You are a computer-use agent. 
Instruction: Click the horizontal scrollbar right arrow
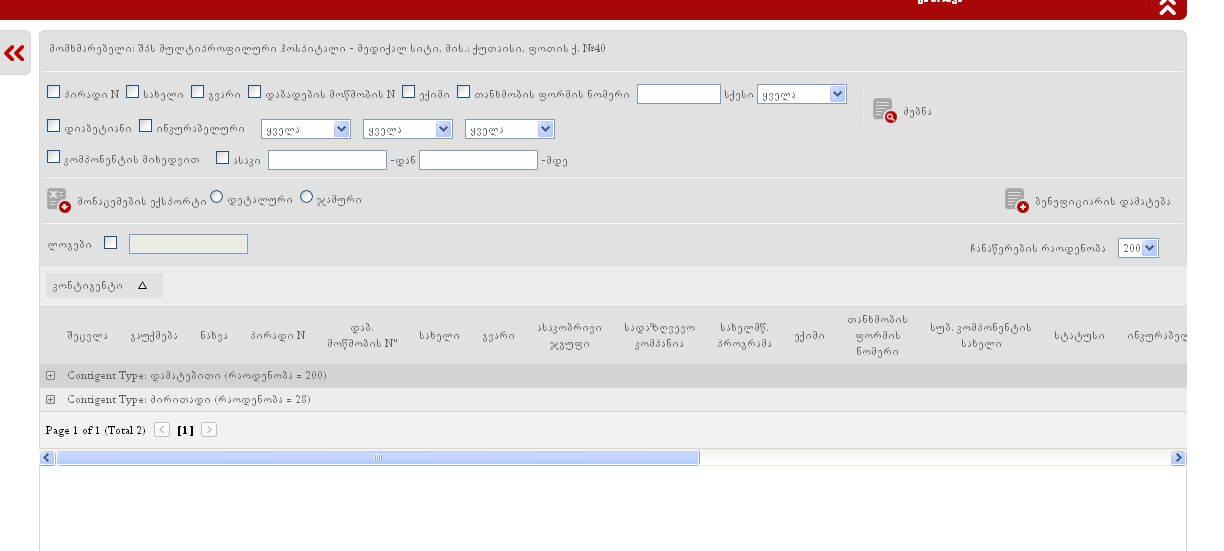[1178, 458]
